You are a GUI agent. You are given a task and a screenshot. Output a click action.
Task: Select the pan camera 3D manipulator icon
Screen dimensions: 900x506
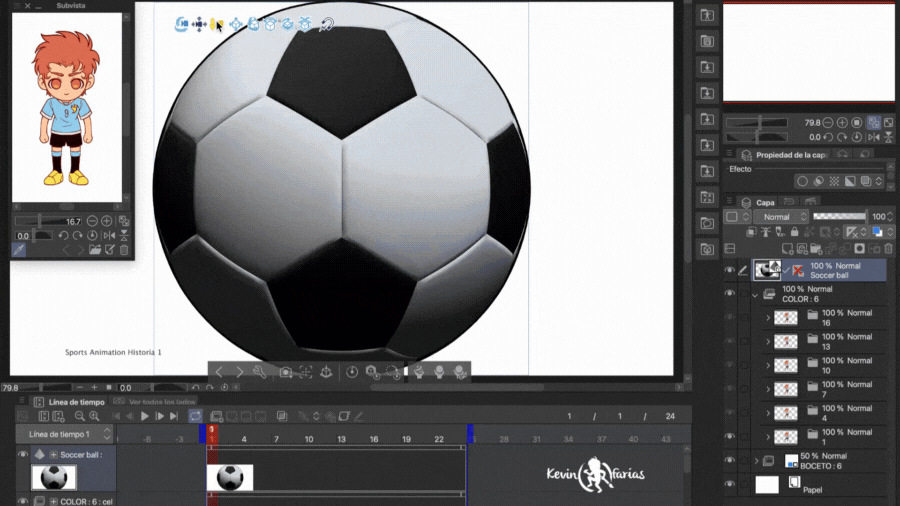(199, 24)
